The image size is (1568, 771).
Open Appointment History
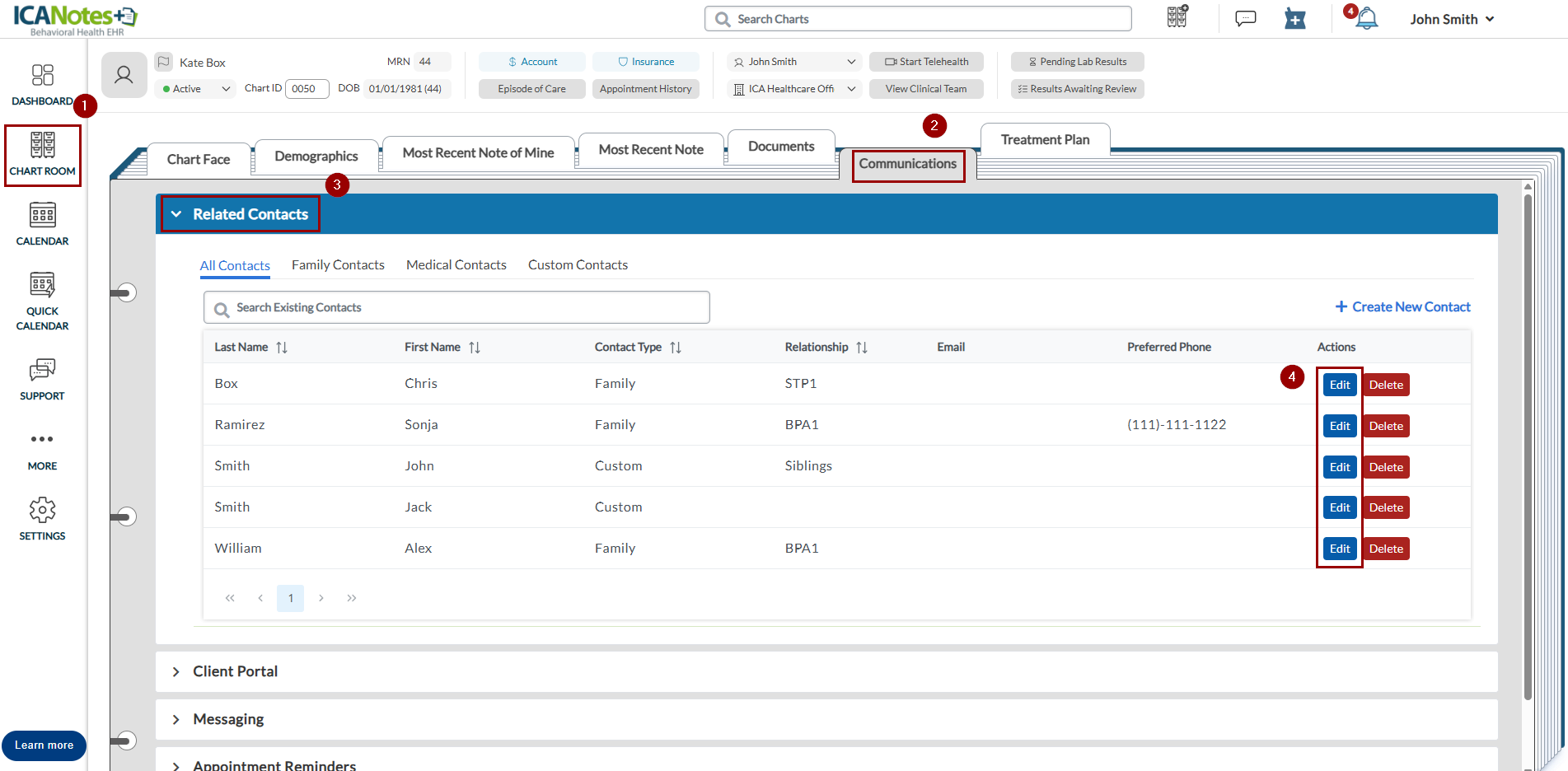(646, 89)
